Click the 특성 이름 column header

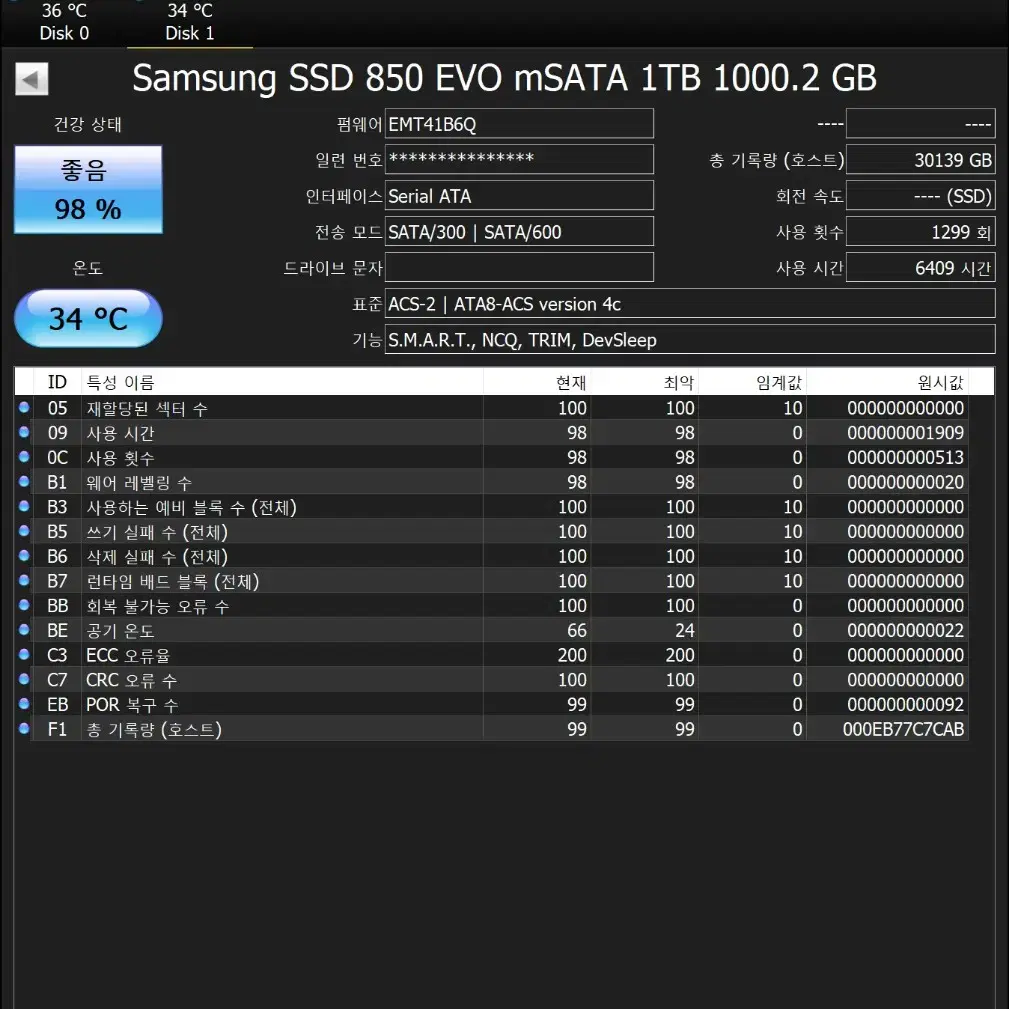tap(282, 382)
